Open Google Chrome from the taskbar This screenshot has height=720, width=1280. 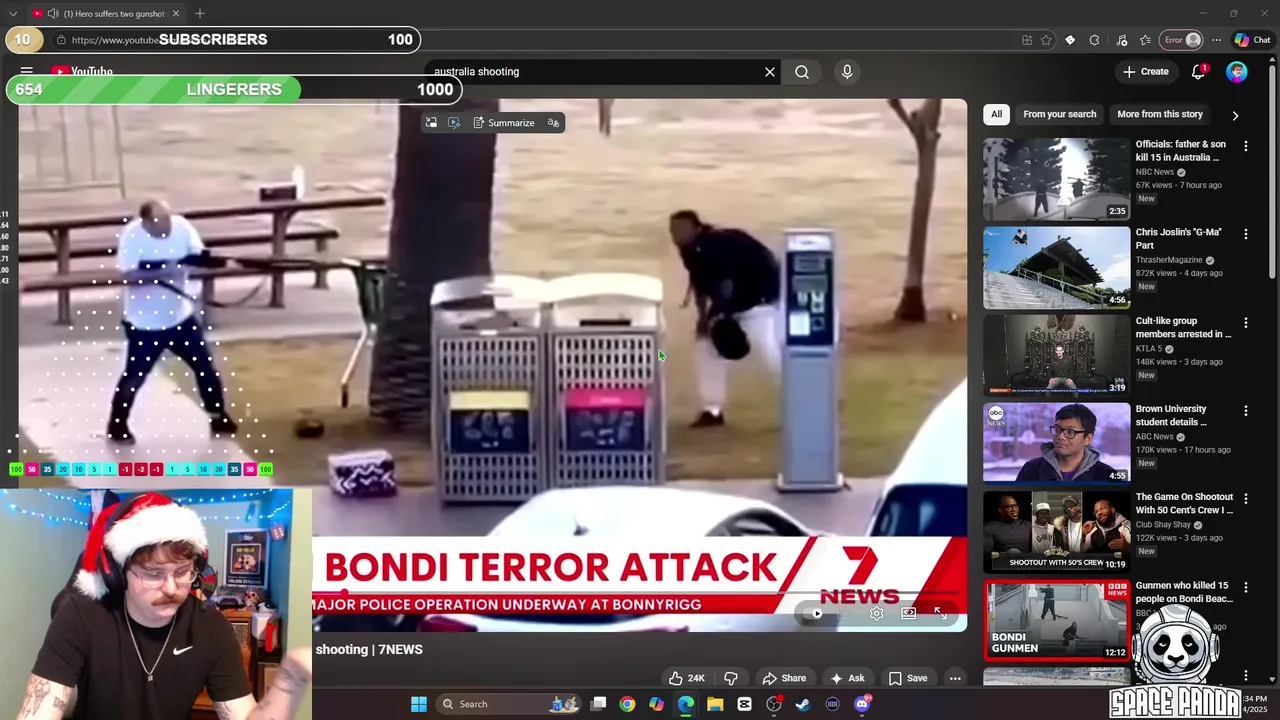point(627,704)
